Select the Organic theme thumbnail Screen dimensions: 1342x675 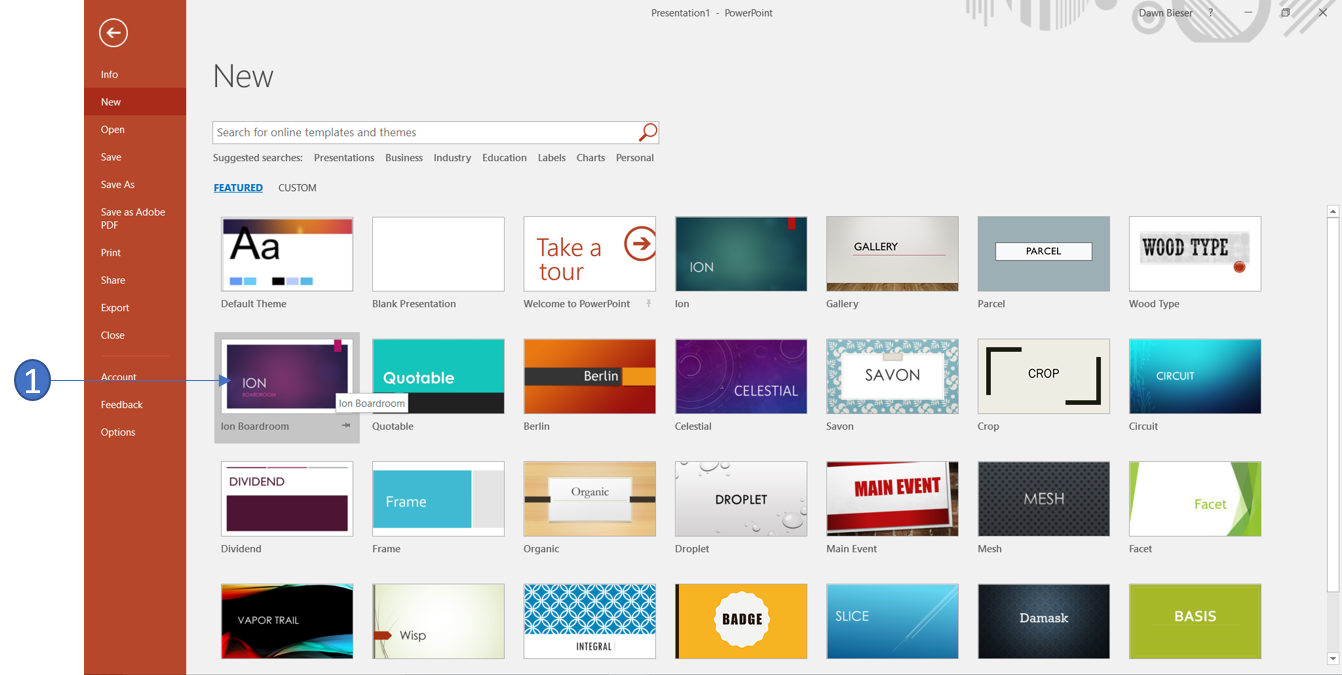click(x=590, y=499)
